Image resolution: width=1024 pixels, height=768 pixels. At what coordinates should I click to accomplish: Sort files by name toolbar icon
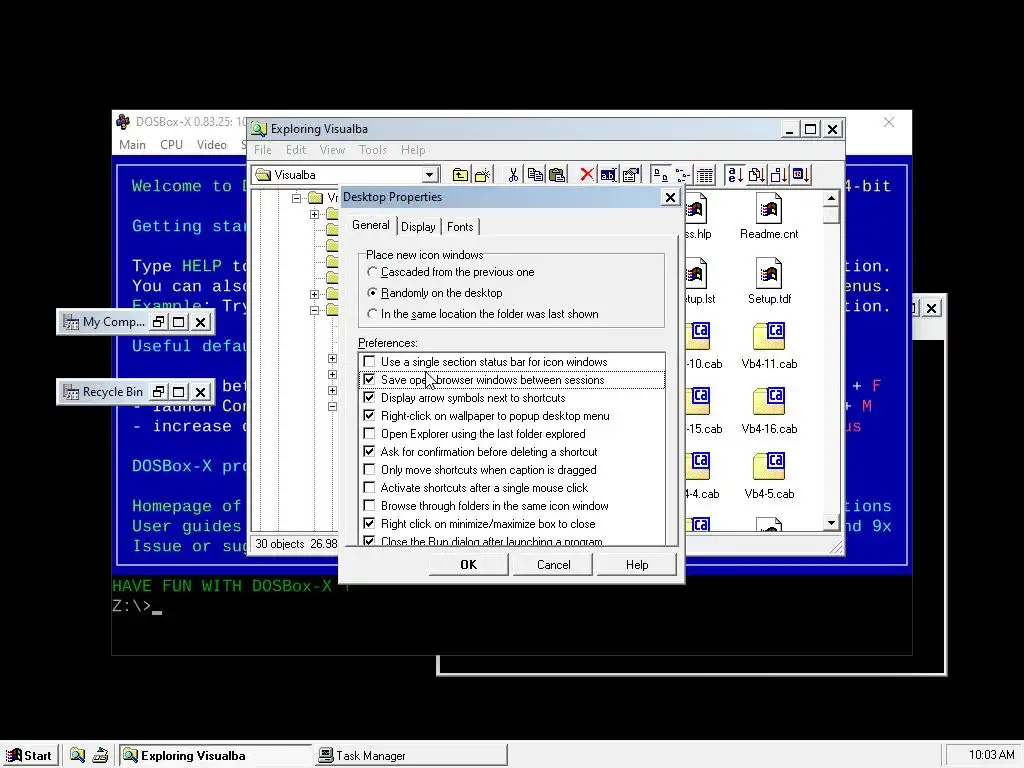(x=735, y=175)
